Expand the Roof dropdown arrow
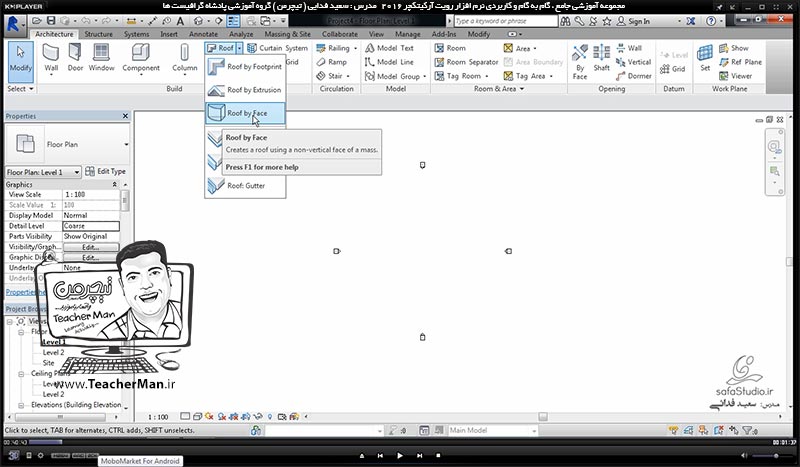 [x=239, y=48]
